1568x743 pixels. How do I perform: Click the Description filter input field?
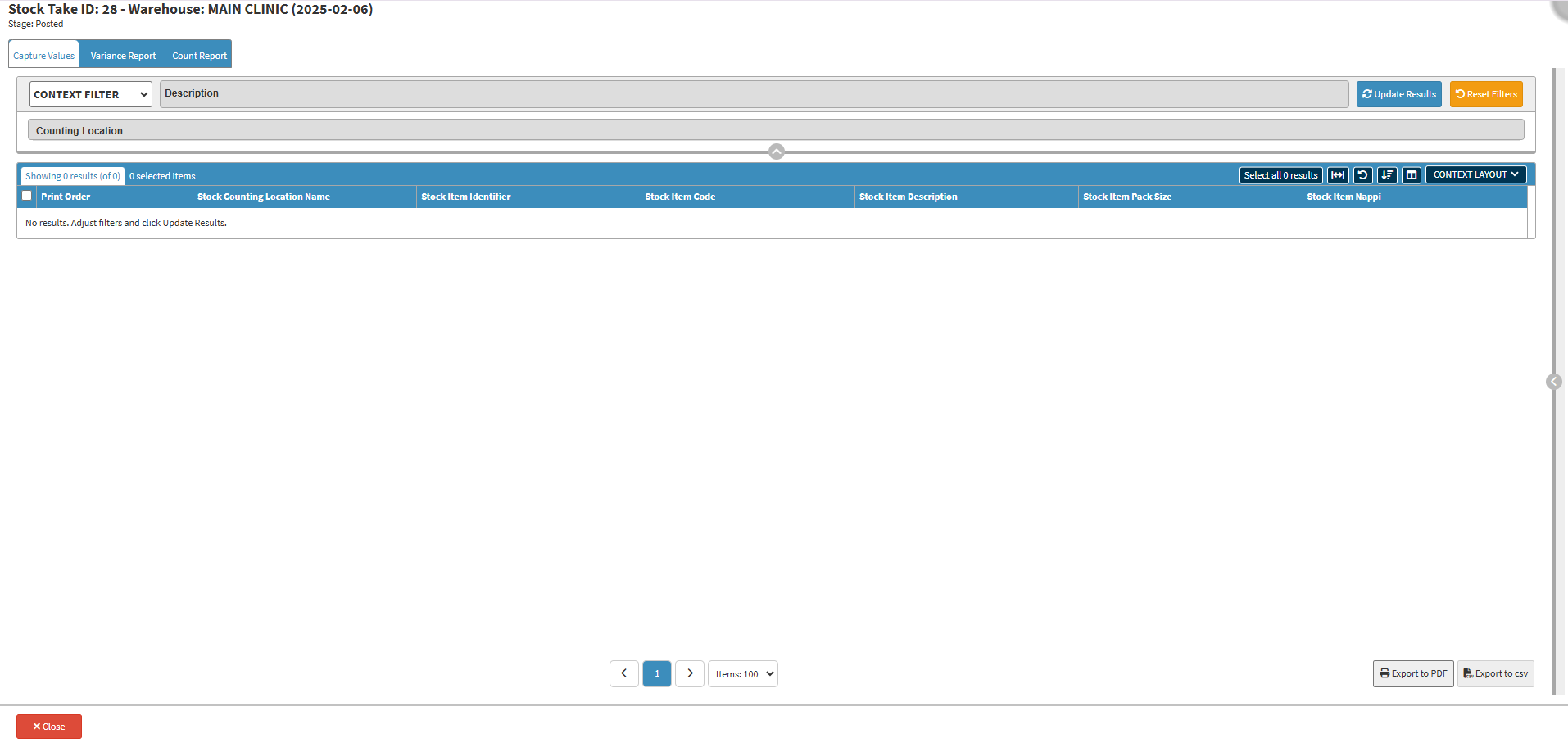[754, 94]
